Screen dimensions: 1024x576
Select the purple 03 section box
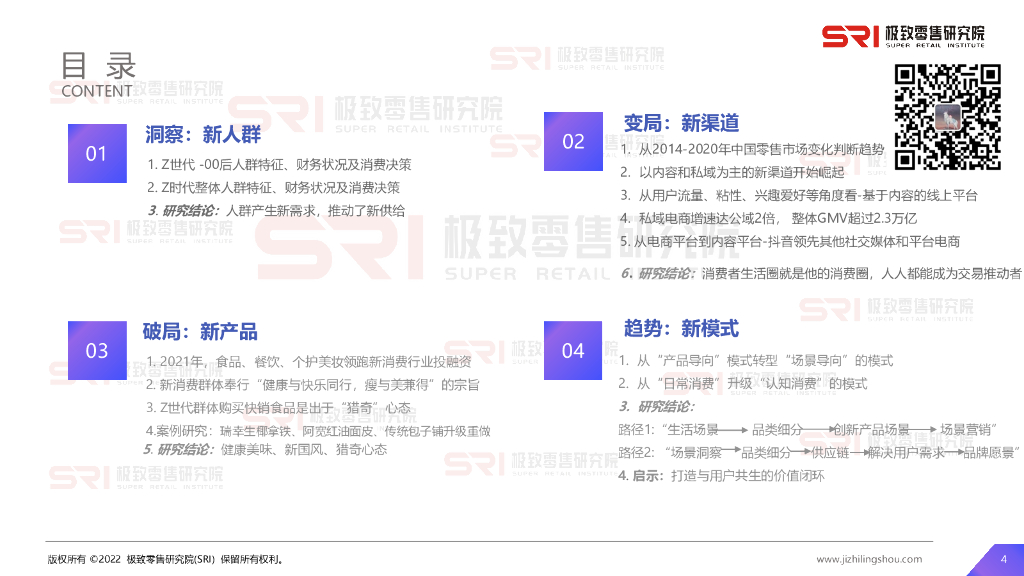click(97, 350)
